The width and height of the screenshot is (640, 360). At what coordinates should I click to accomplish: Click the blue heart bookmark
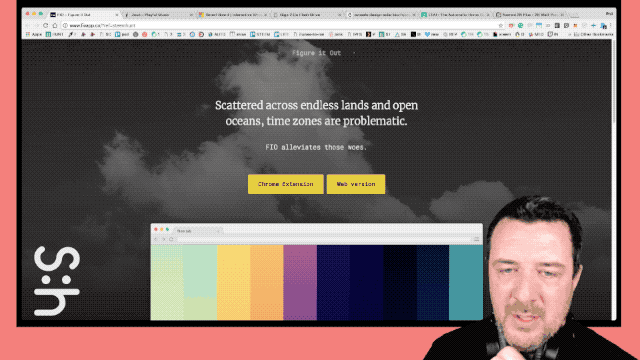coord(427,34)
